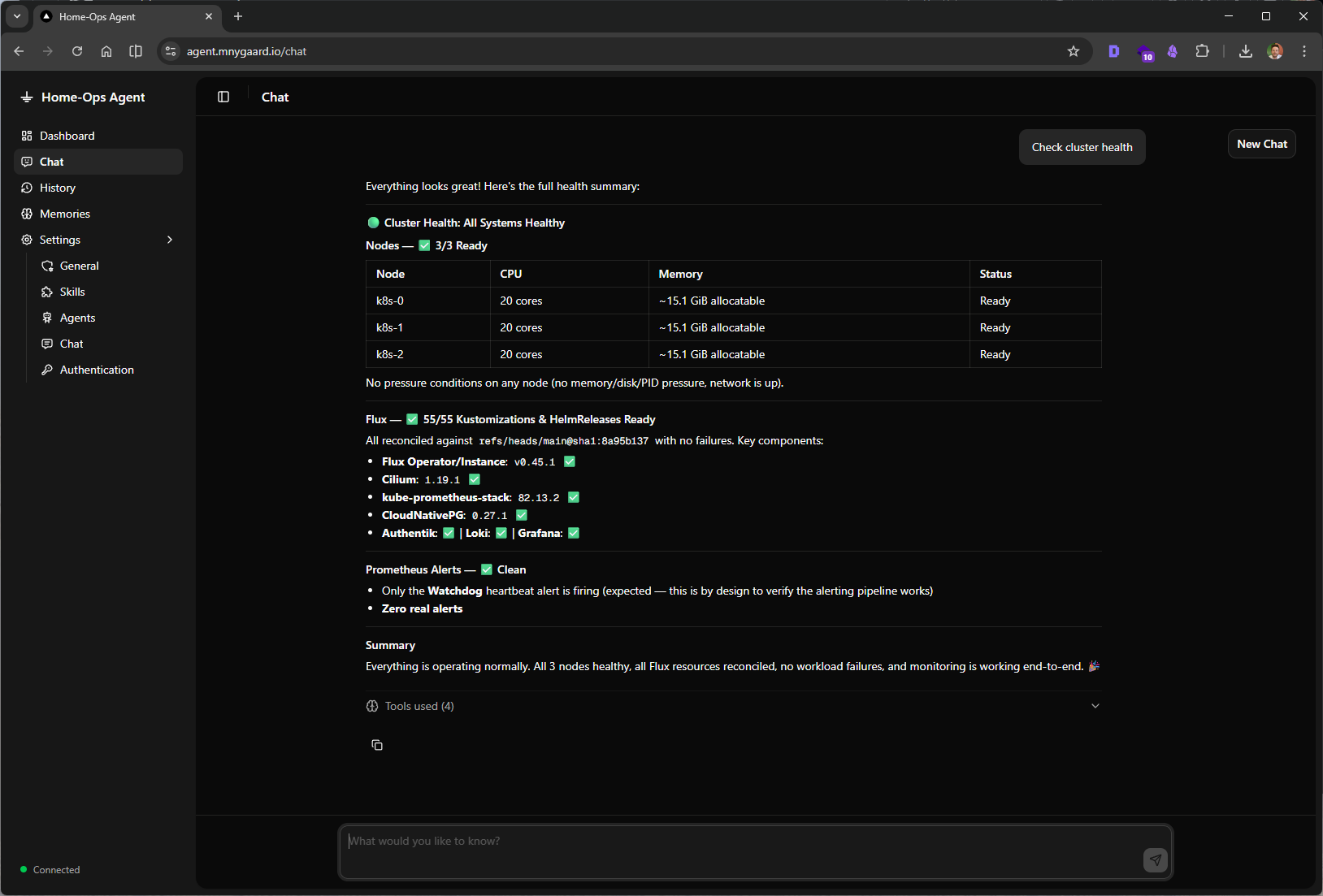The image size is (1323, 896).
Task: Click the refs/heads/main@sha1:8a95b137 code text
Action: pyautogui.click(x=564, y=441)
